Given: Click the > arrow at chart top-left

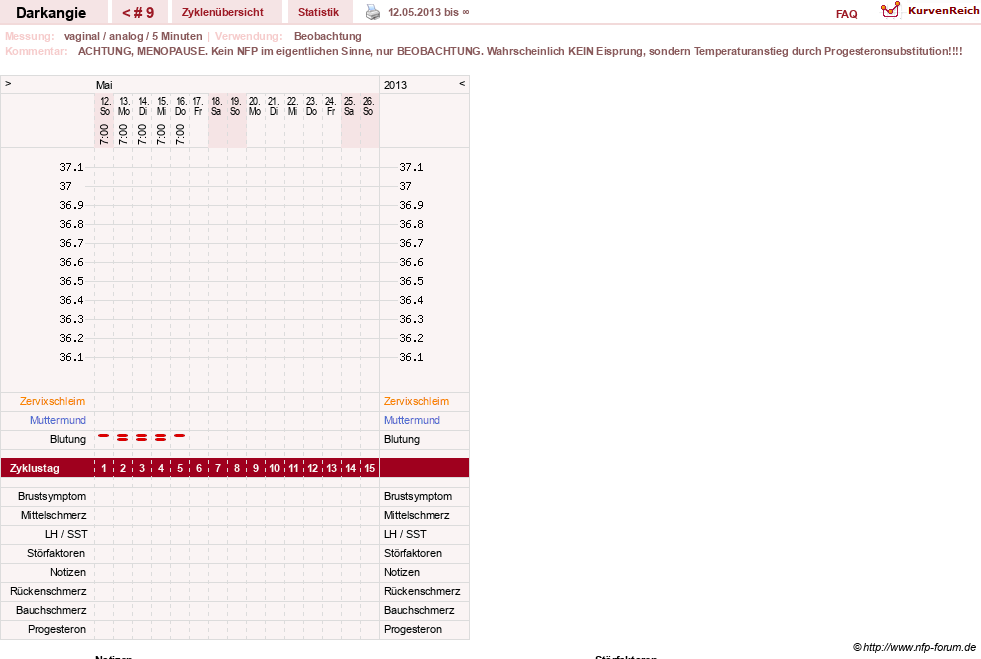Looking at the screenshot, I should tap(8, 83).
